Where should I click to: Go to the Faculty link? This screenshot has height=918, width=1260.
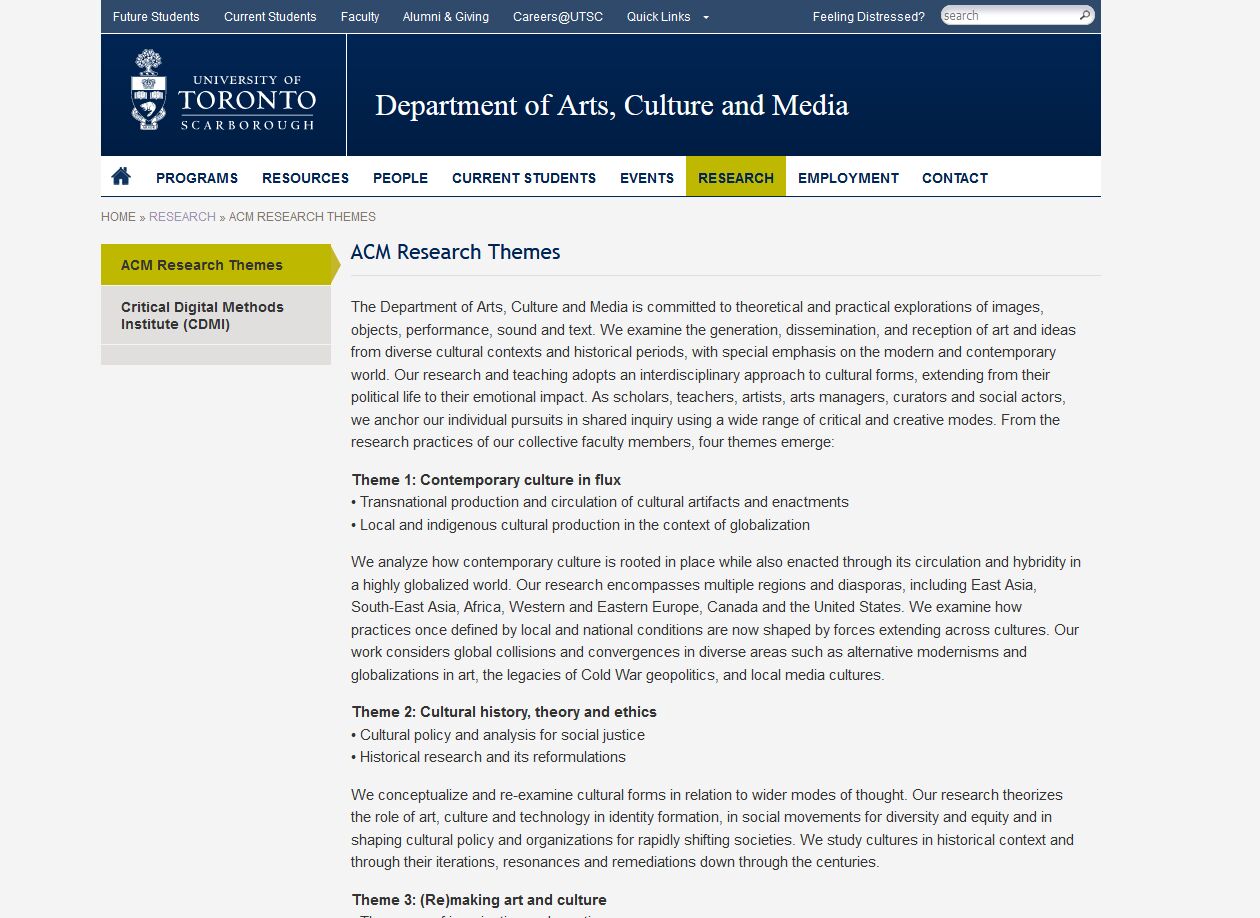coord(360,17)
